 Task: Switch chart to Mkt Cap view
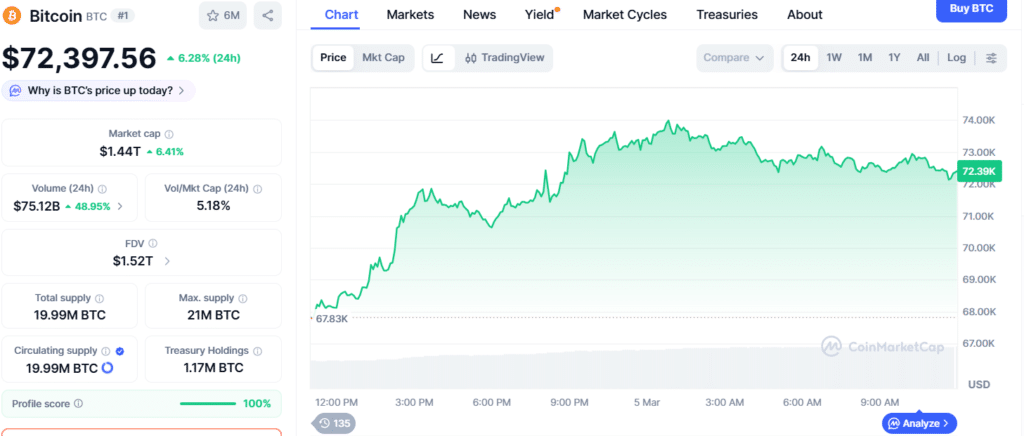[x=383, y=57]
